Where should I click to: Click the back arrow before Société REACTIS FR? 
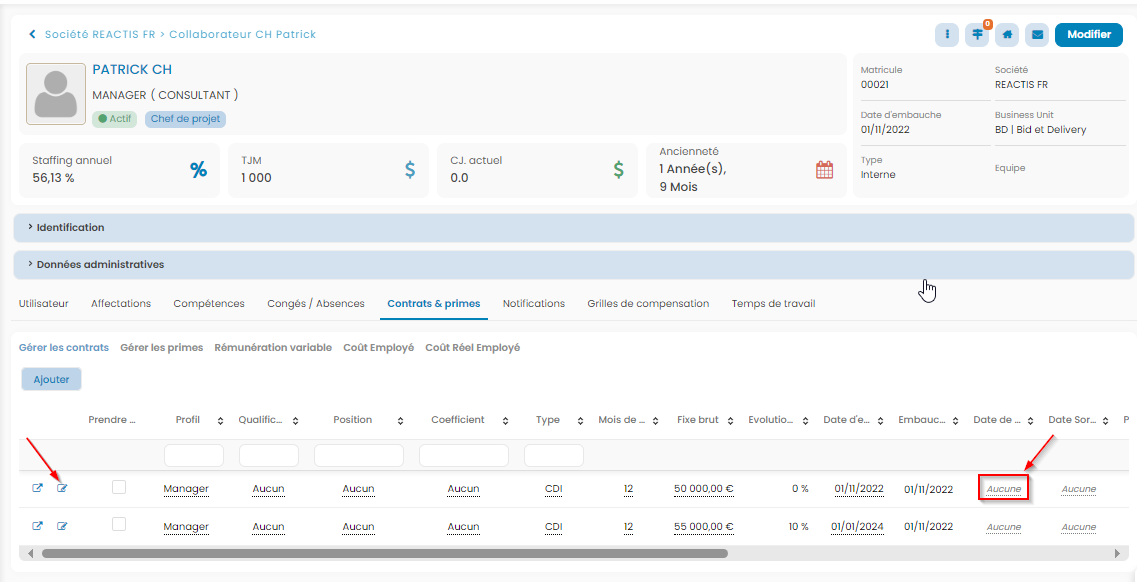(x=32, y=35)
